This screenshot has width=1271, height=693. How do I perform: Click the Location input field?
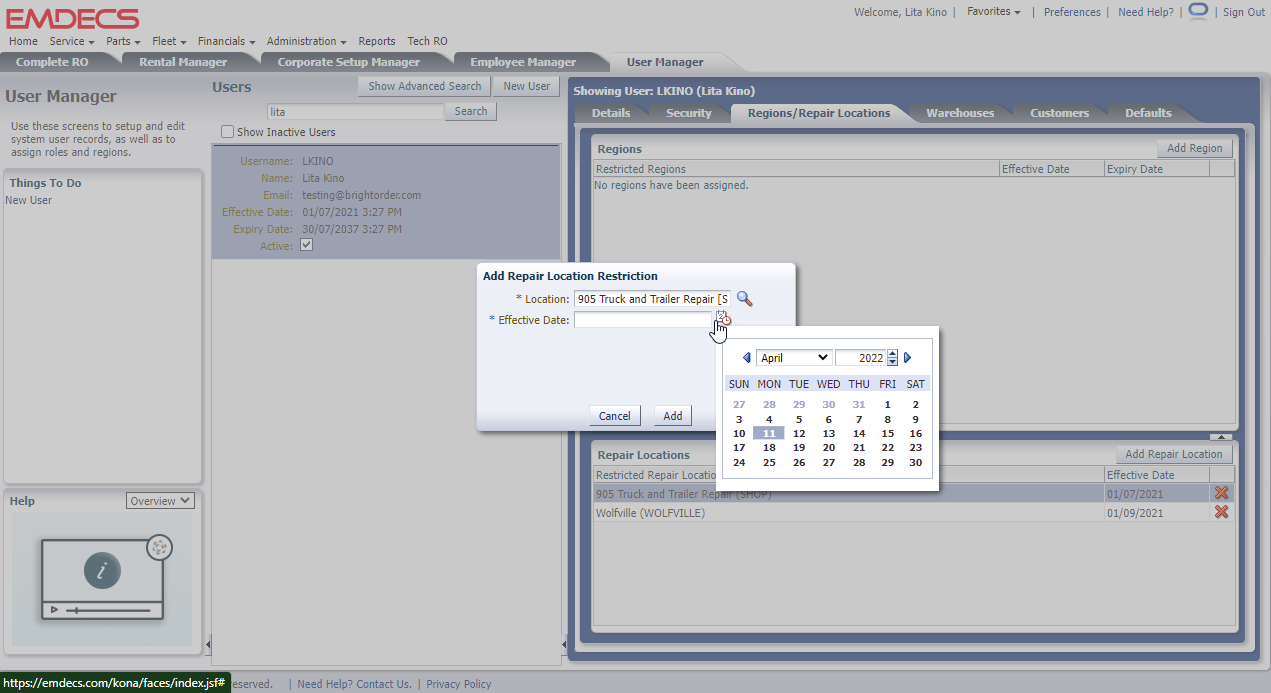(x=652, y=299)
